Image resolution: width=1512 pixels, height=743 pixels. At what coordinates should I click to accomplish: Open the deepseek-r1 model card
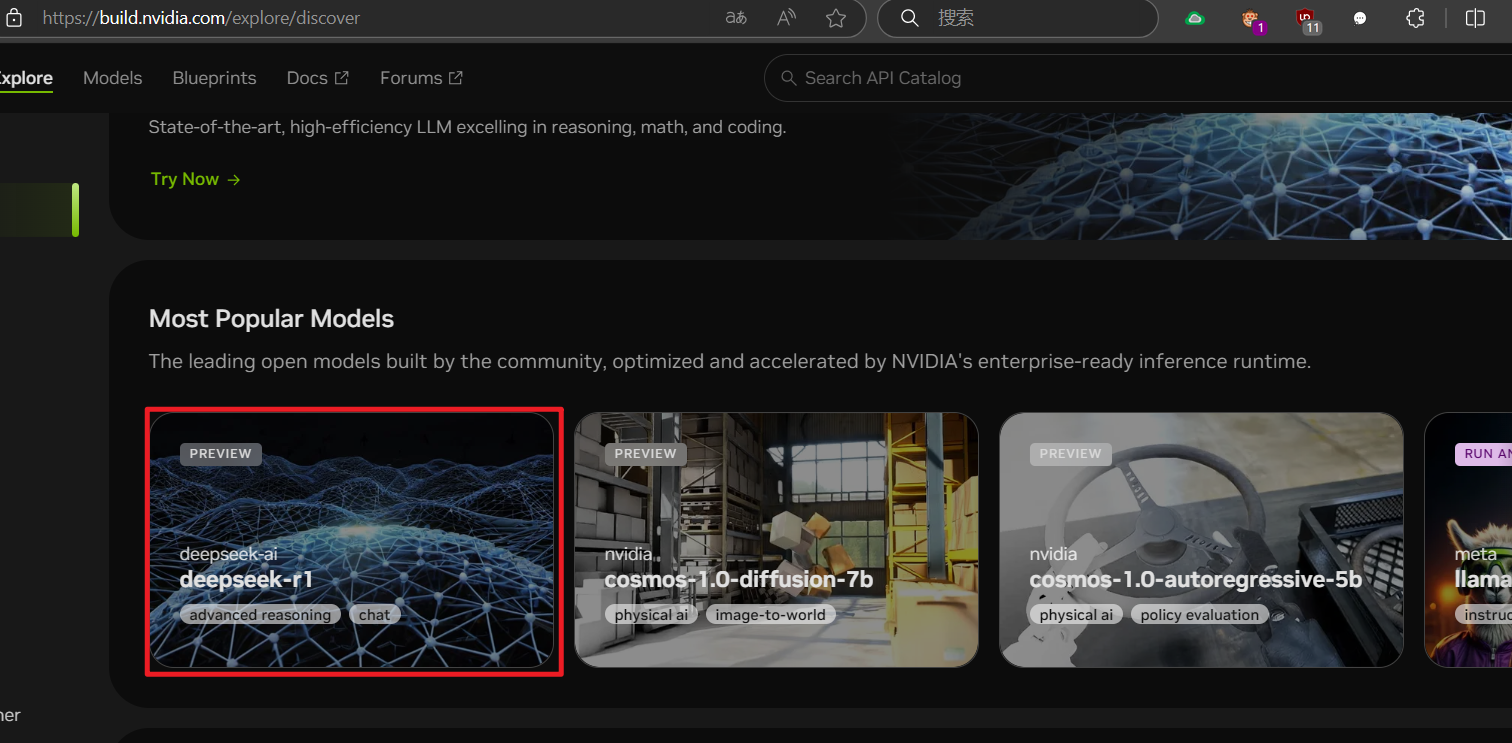pos(351,540)
